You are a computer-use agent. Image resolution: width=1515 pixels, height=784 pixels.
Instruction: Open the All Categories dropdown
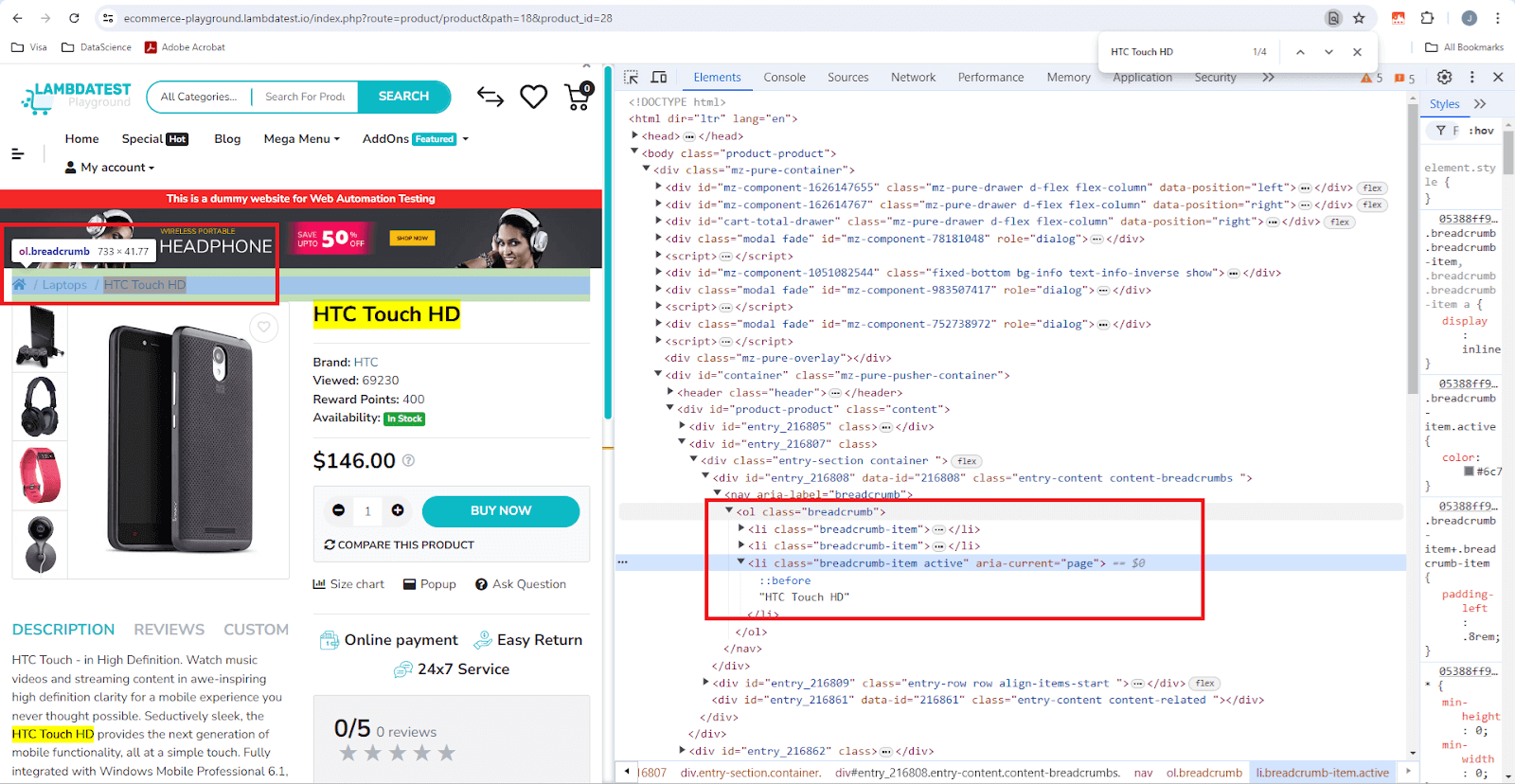click(x=199, y=97)
